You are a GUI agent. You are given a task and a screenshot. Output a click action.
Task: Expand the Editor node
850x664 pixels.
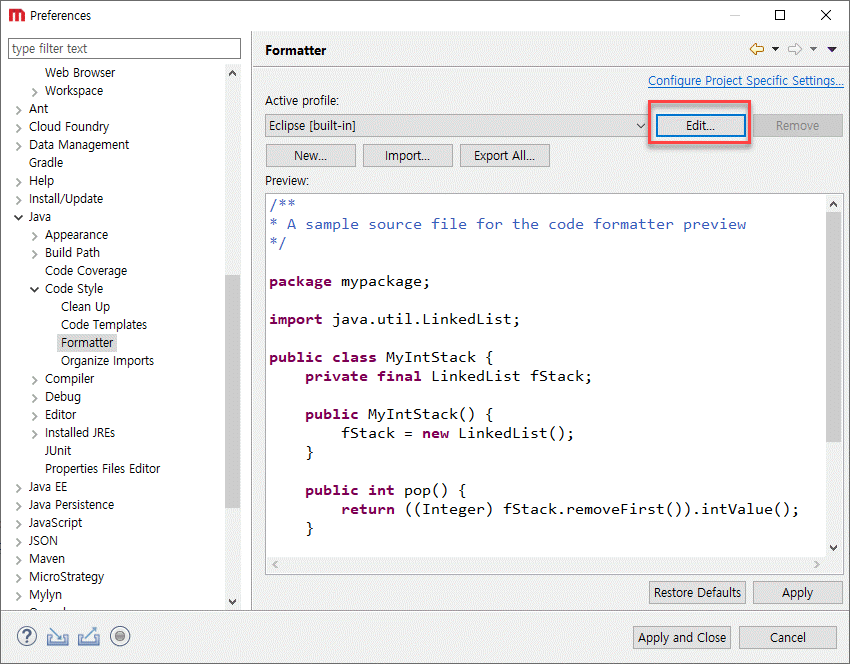tap(34, 416)
